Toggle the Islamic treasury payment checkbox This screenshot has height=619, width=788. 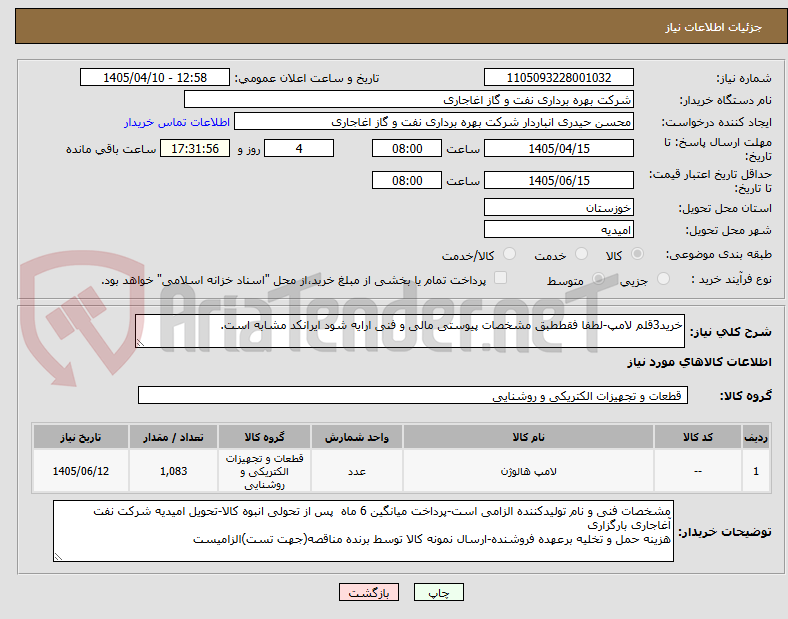click(x=501, y=278)
